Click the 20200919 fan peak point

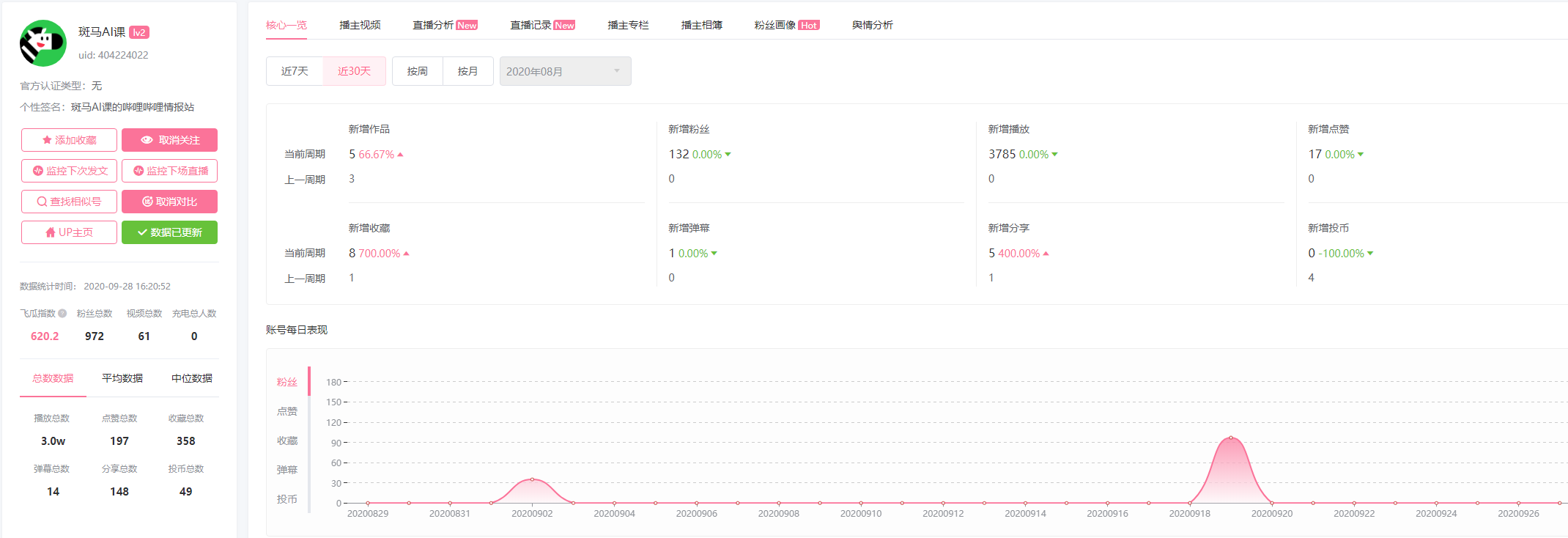(x=1231, y=438)
